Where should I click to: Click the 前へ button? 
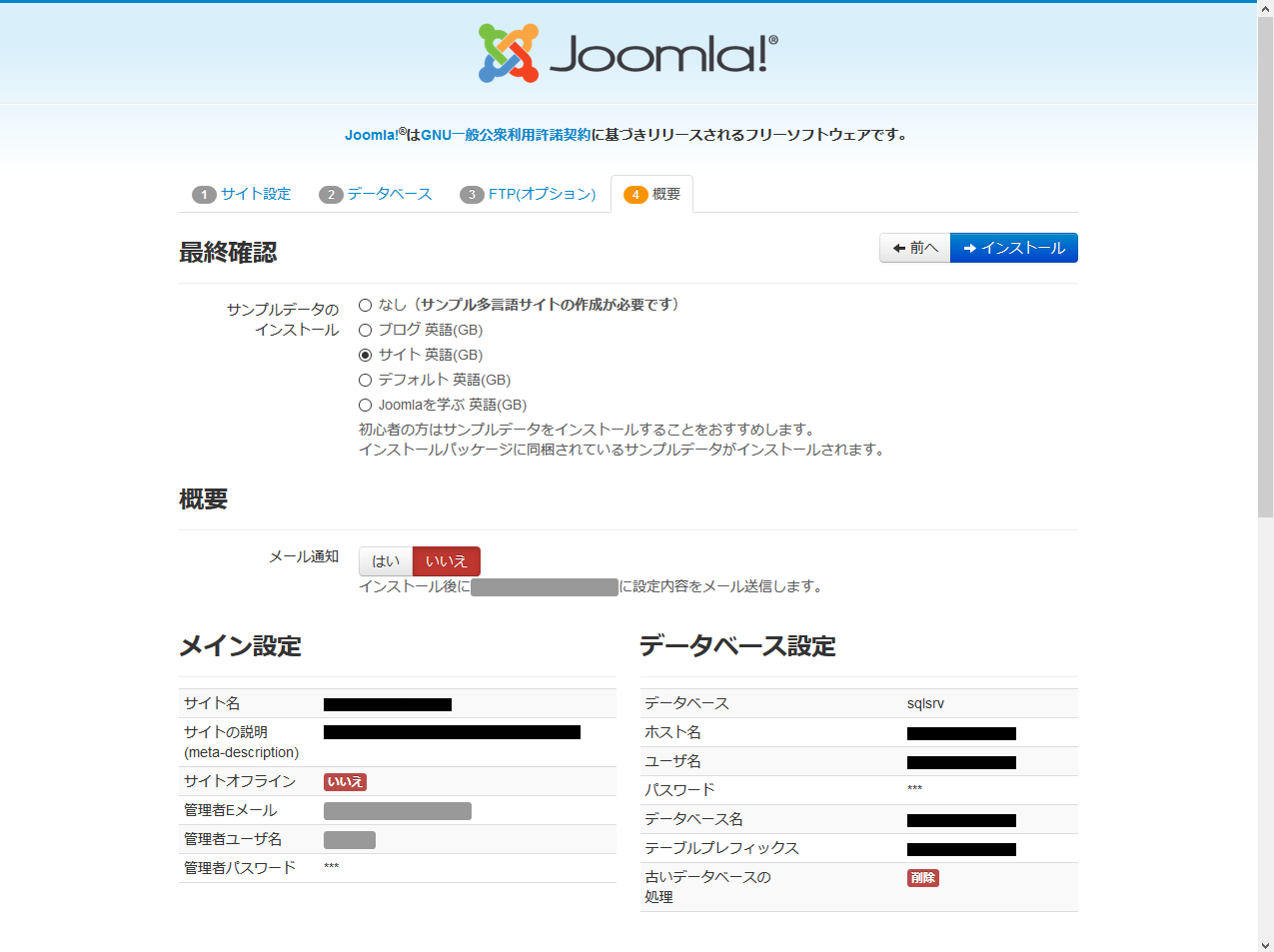pos(915,248)
